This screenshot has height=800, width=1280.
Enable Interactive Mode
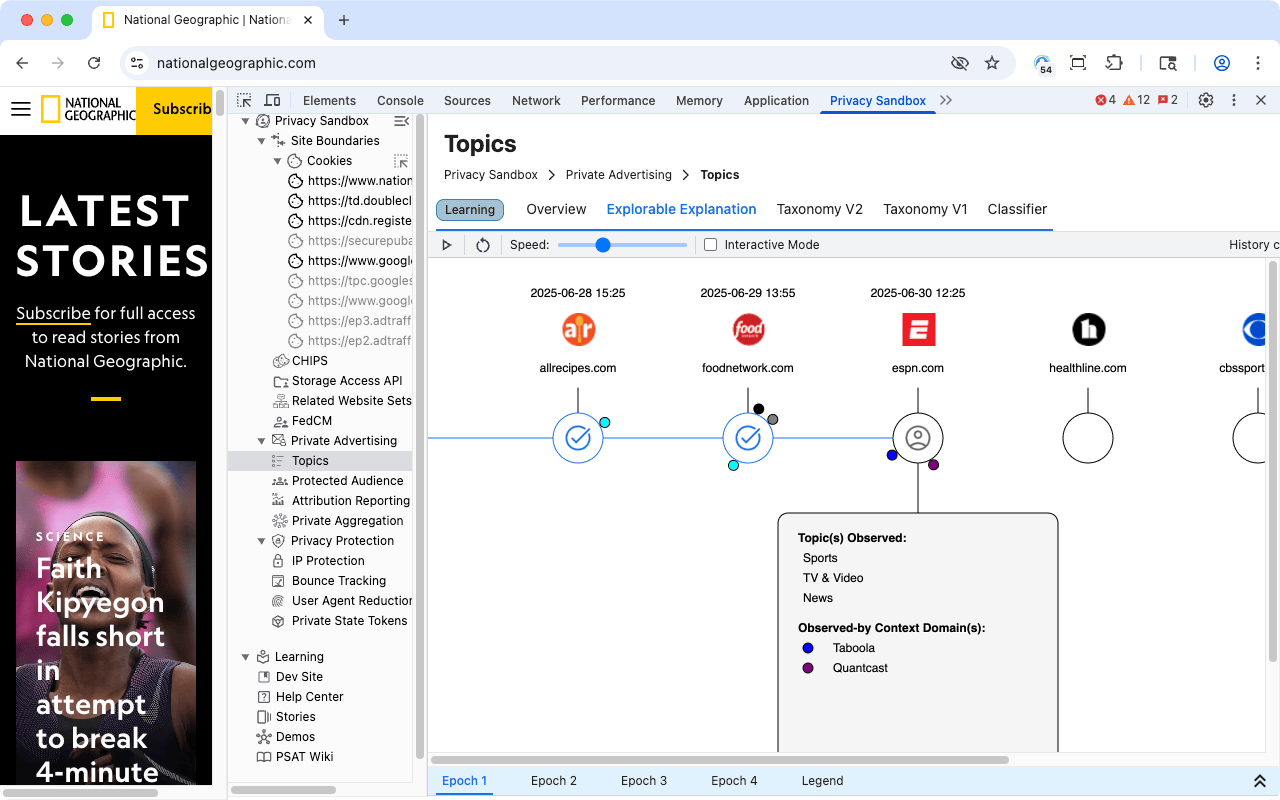(x=710, y=244)
